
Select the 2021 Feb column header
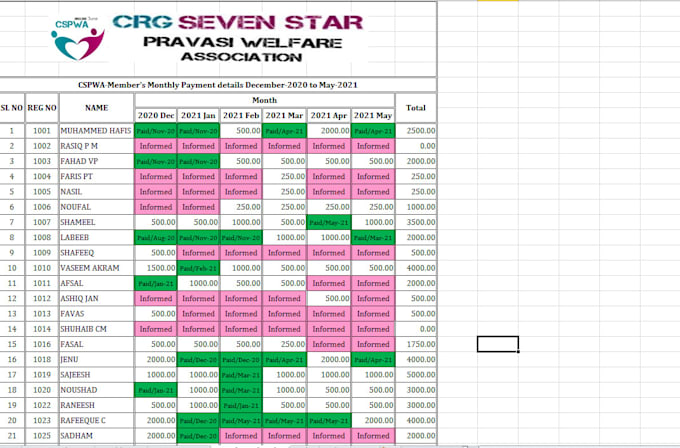pos(241,115)
